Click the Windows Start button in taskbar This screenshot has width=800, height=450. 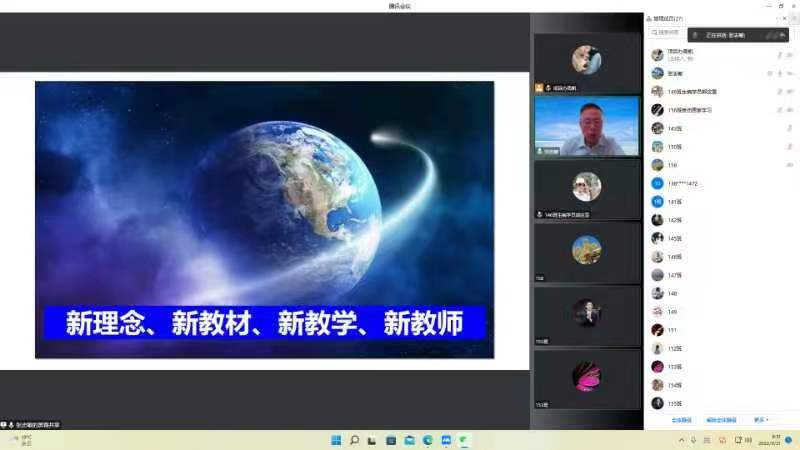pyautogui.click(x=335, y=440)
